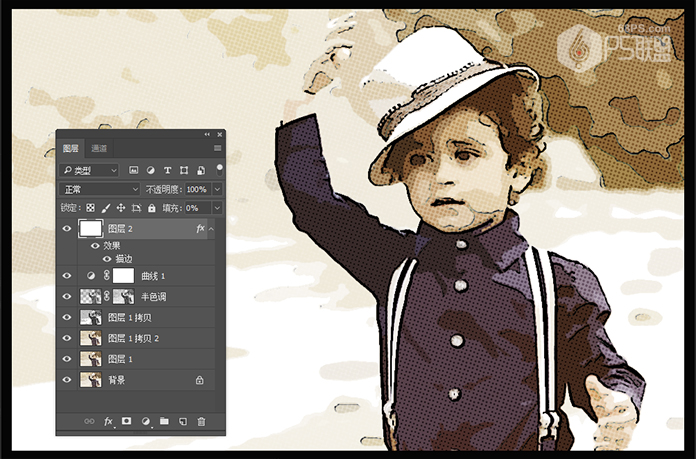Select the layer named 半色调
The width and height of the screenshot is (696, 459).
[x=154, y=297]
